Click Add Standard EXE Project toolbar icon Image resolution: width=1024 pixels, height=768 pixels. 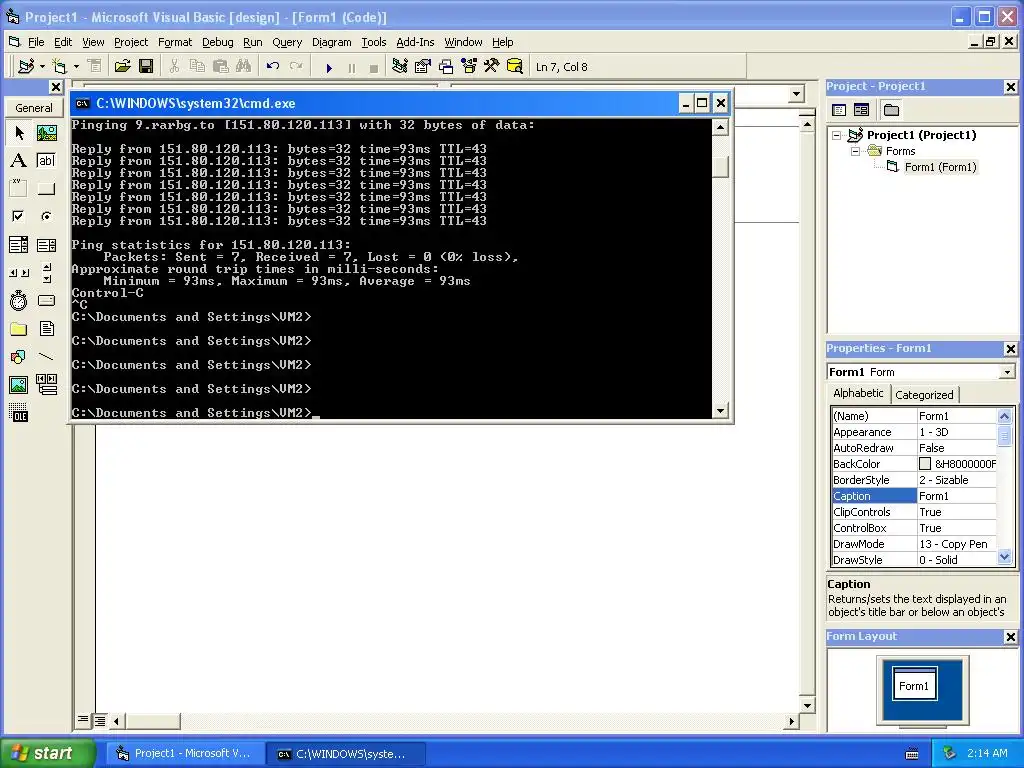pos(27,67)
